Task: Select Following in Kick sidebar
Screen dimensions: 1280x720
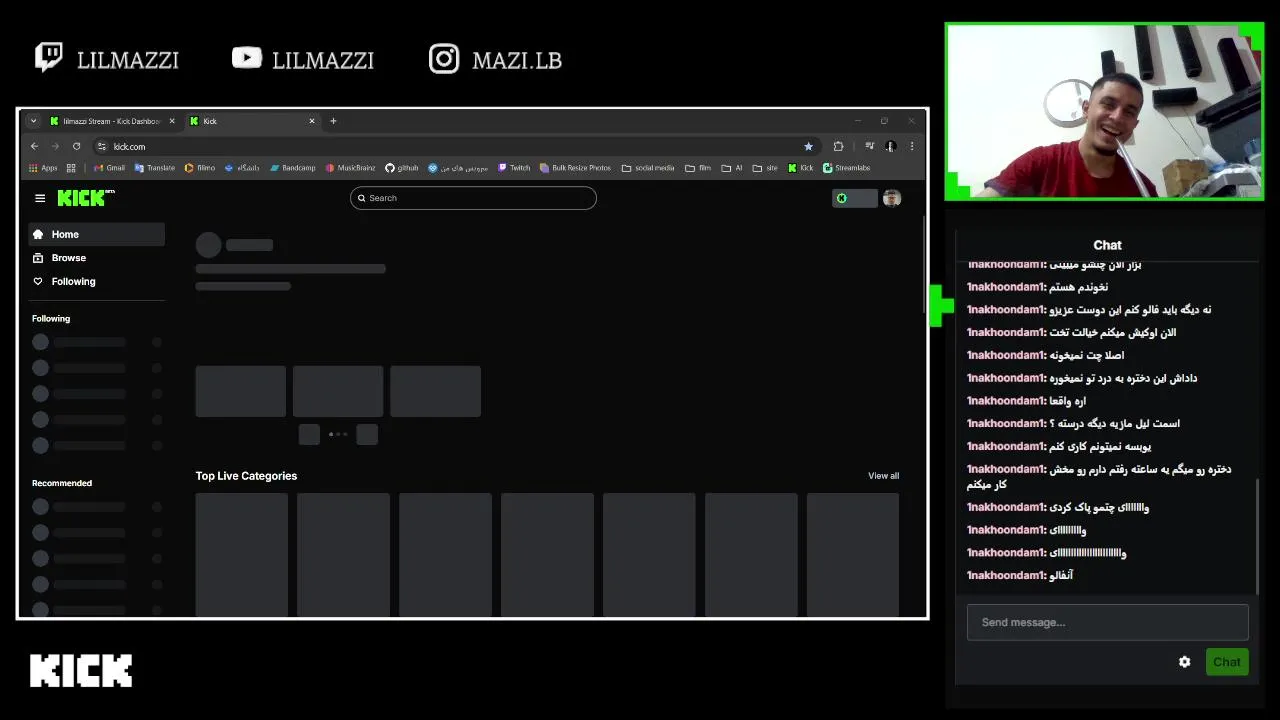Action: (x=96, y=282)
